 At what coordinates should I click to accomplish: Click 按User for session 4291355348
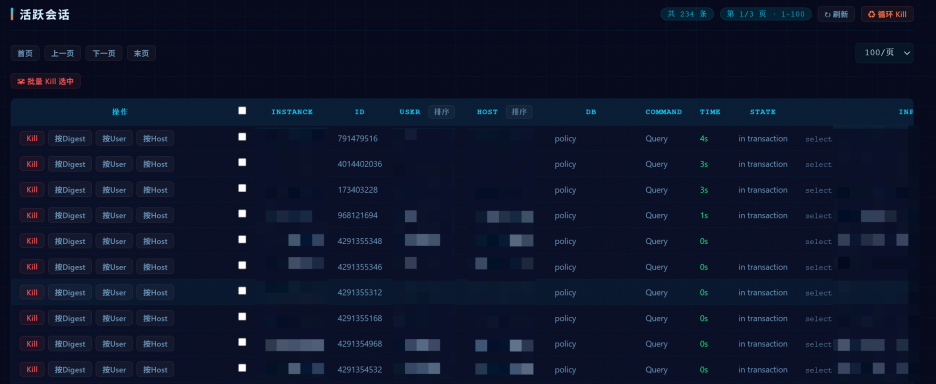click(x=114, y=241)
